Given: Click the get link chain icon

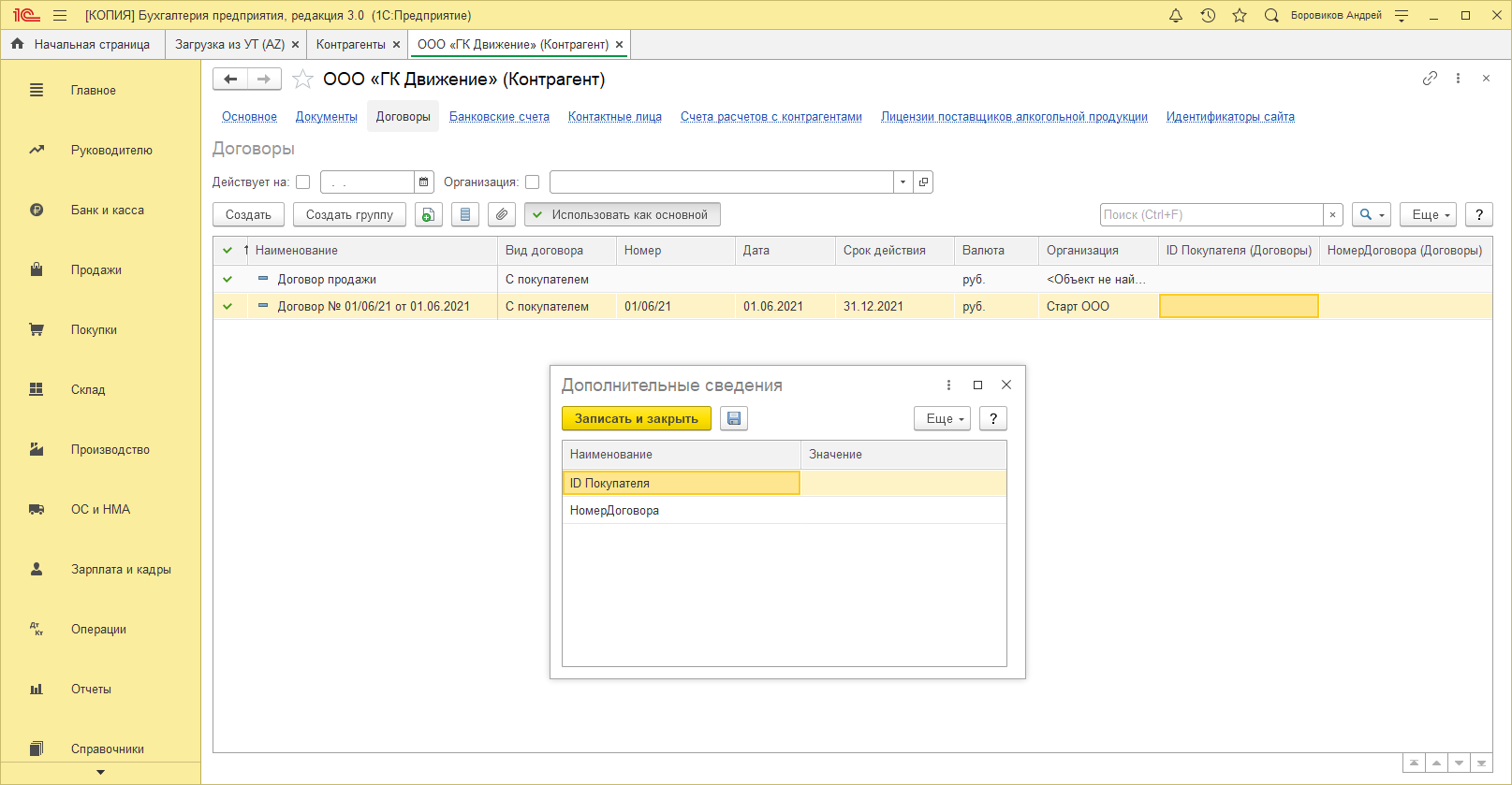Looking at the screenshot, I should pyautogui.click(x=1430, y=79).
